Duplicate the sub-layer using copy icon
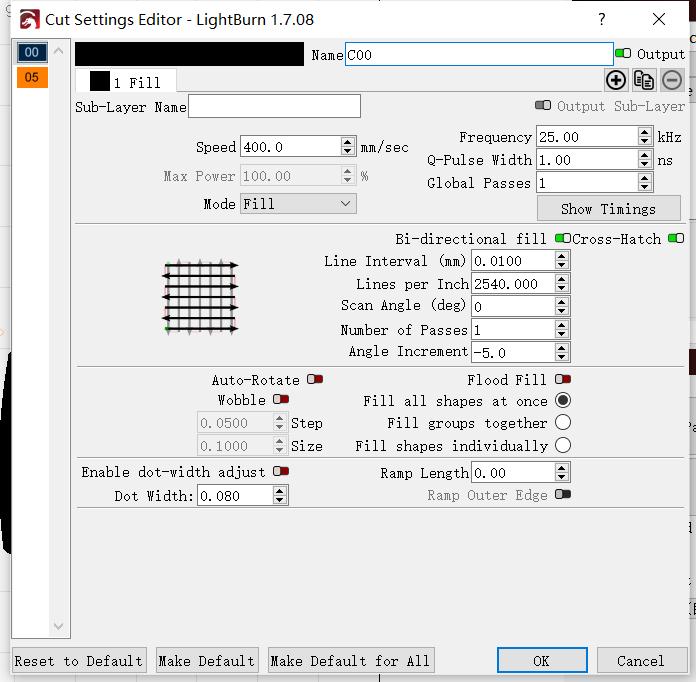The image size is (696, 682). (x=644, y=81)
